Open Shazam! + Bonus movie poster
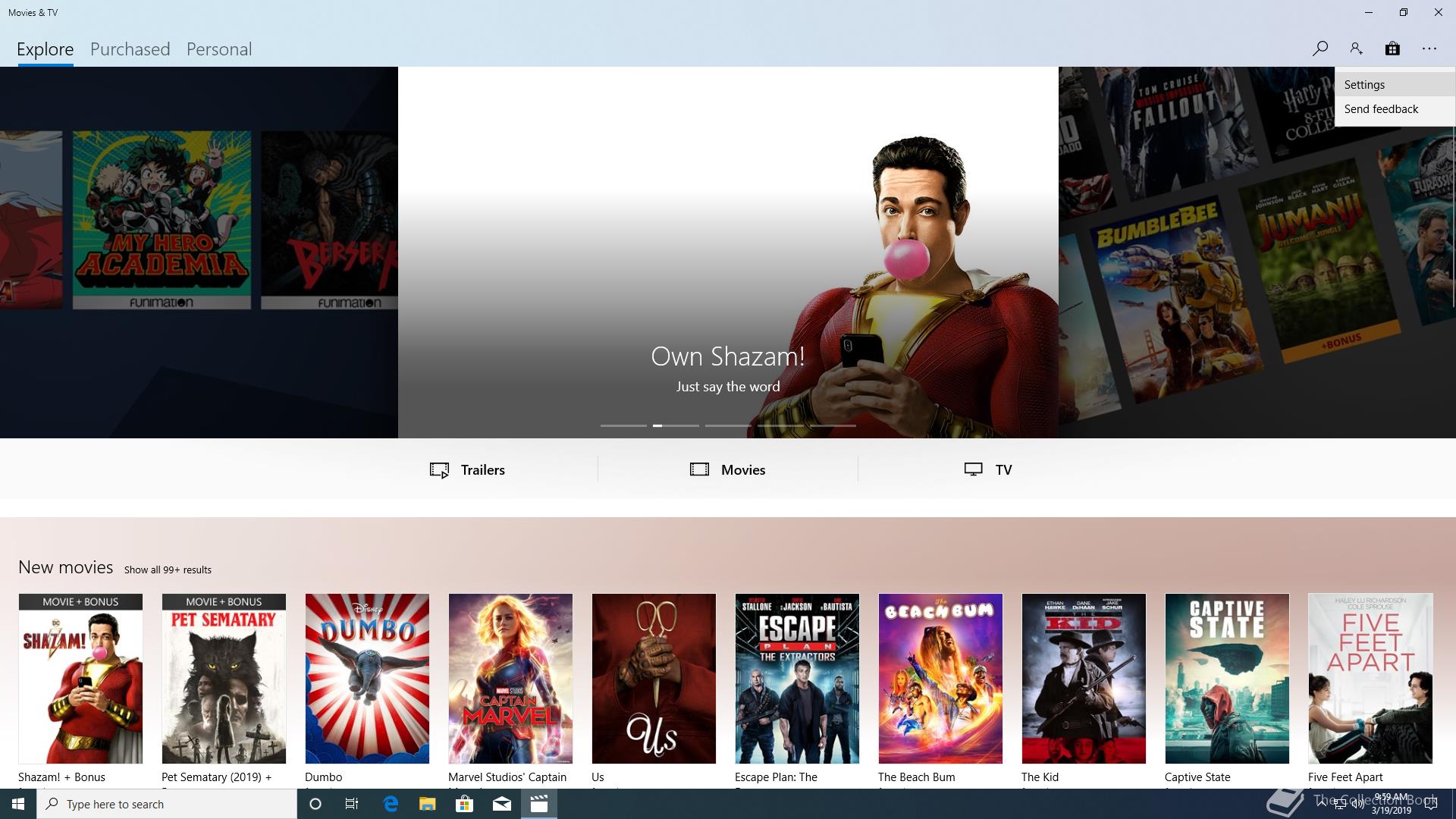Viewport: 1456px width, 819px height. click(x=80, y=679)
